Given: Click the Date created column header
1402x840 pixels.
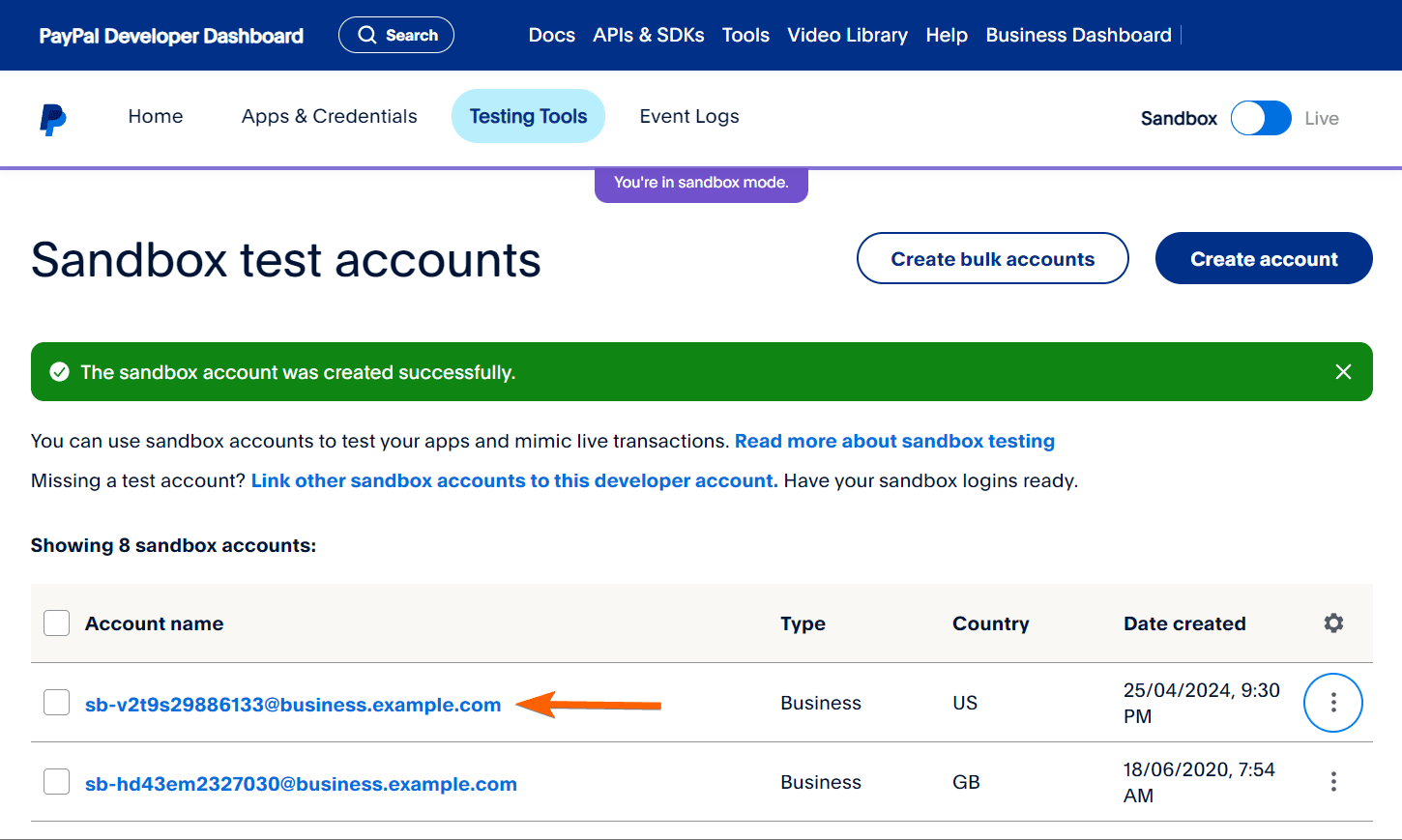Looking at the screenshot, I should 1184,623.
